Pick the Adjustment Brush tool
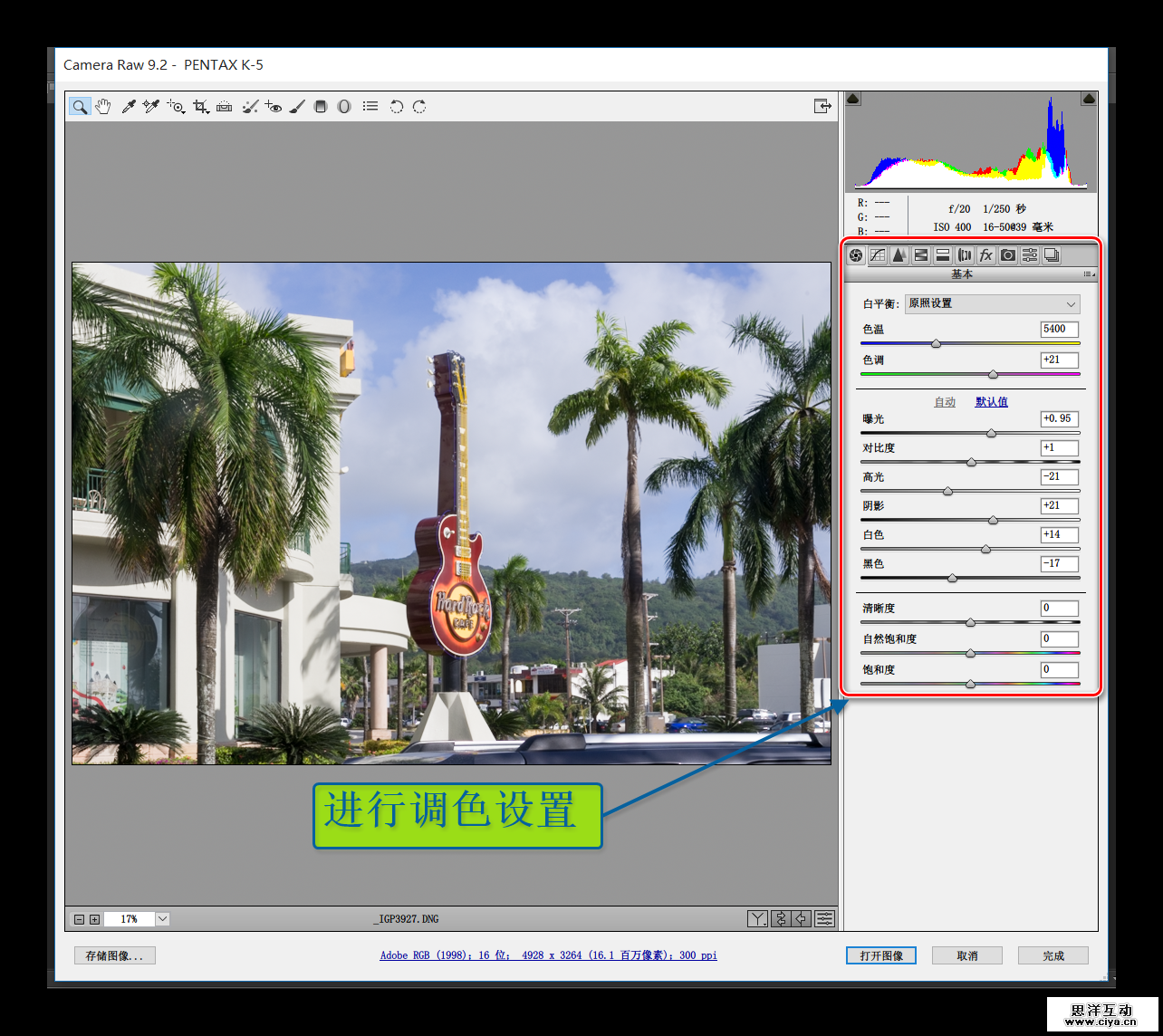The height and width of the screenshot is (1036, 1163). point(297,107)
